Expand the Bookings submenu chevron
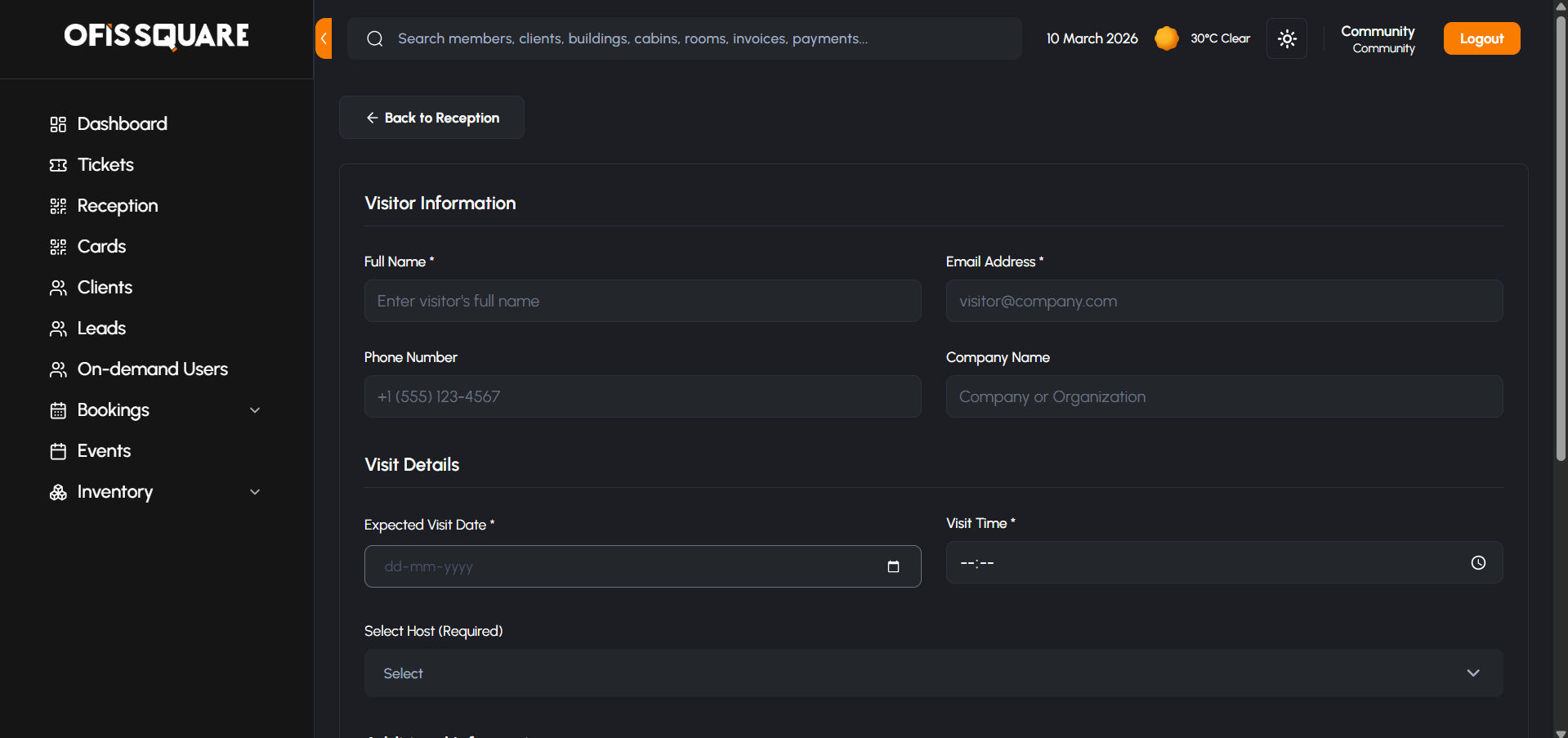This screenshot has width=1568, height=738. (x=255, y=410)
